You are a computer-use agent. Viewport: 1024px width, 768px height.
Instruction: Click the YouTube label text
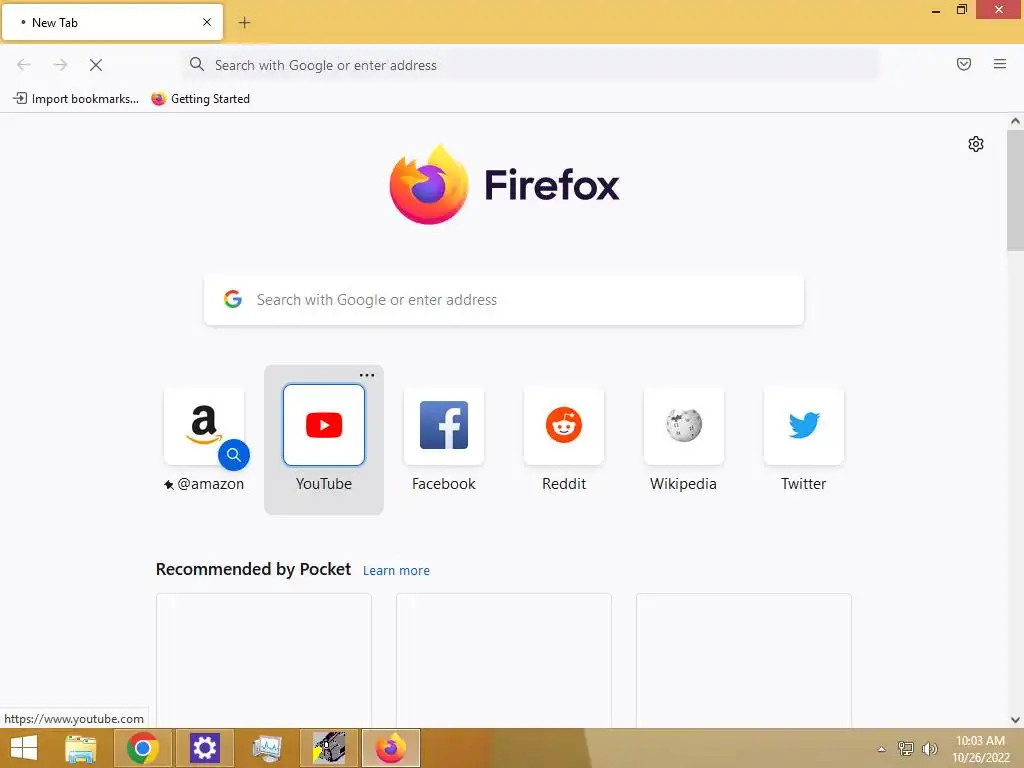click(x=323, y=484)
